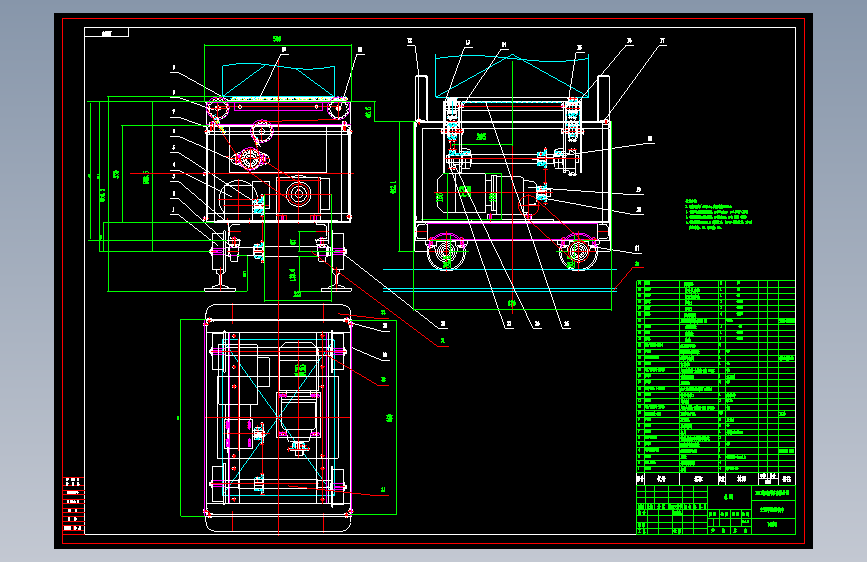Select the concentric-circle reducer in the front view
The width and height of the screenshot is (867, 562).
tap(299, 194)
